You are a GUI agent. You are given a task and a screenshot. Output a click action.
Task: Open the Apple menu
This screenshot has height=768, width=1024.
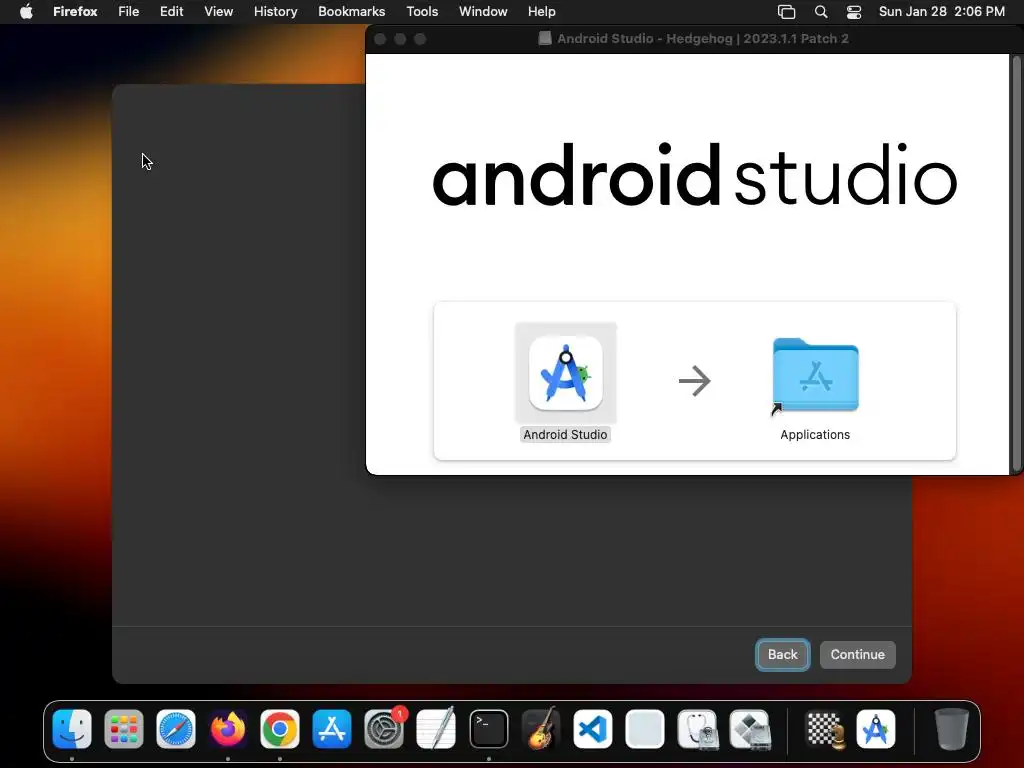(26, 12)
